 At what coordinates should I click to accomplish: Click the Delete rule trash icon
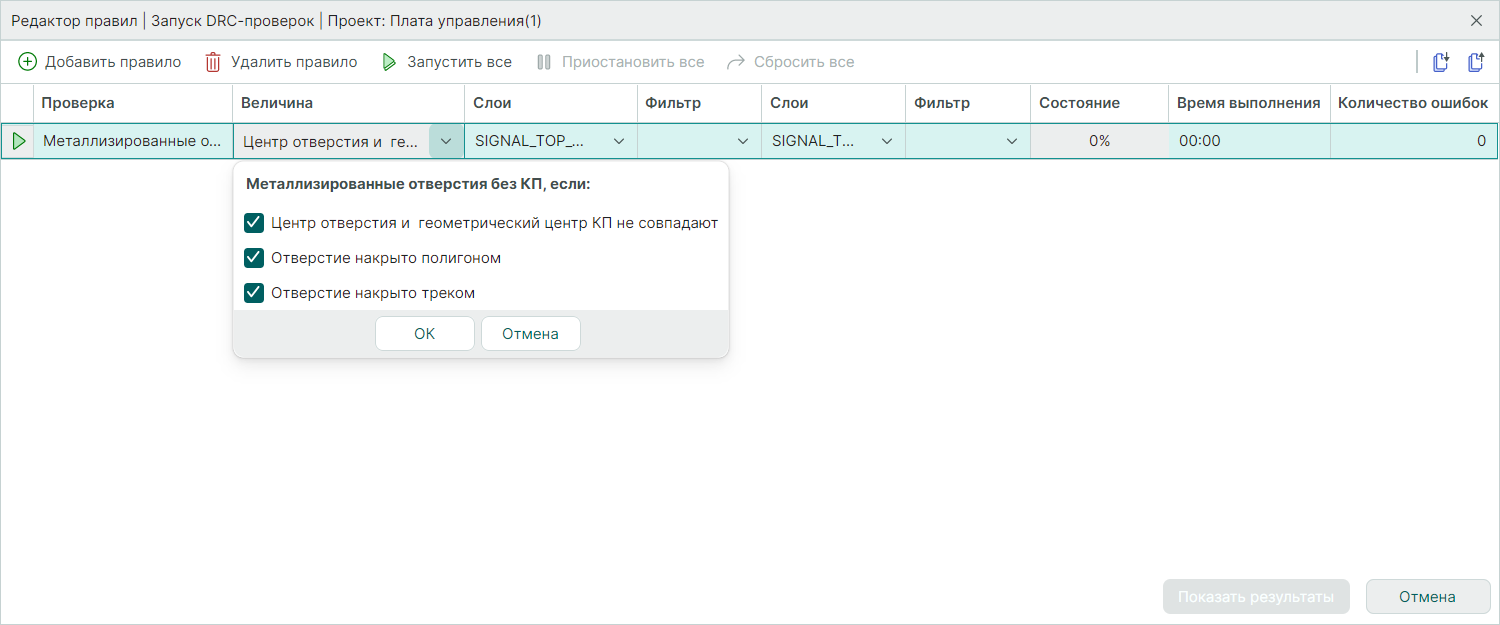pos(213,62)
